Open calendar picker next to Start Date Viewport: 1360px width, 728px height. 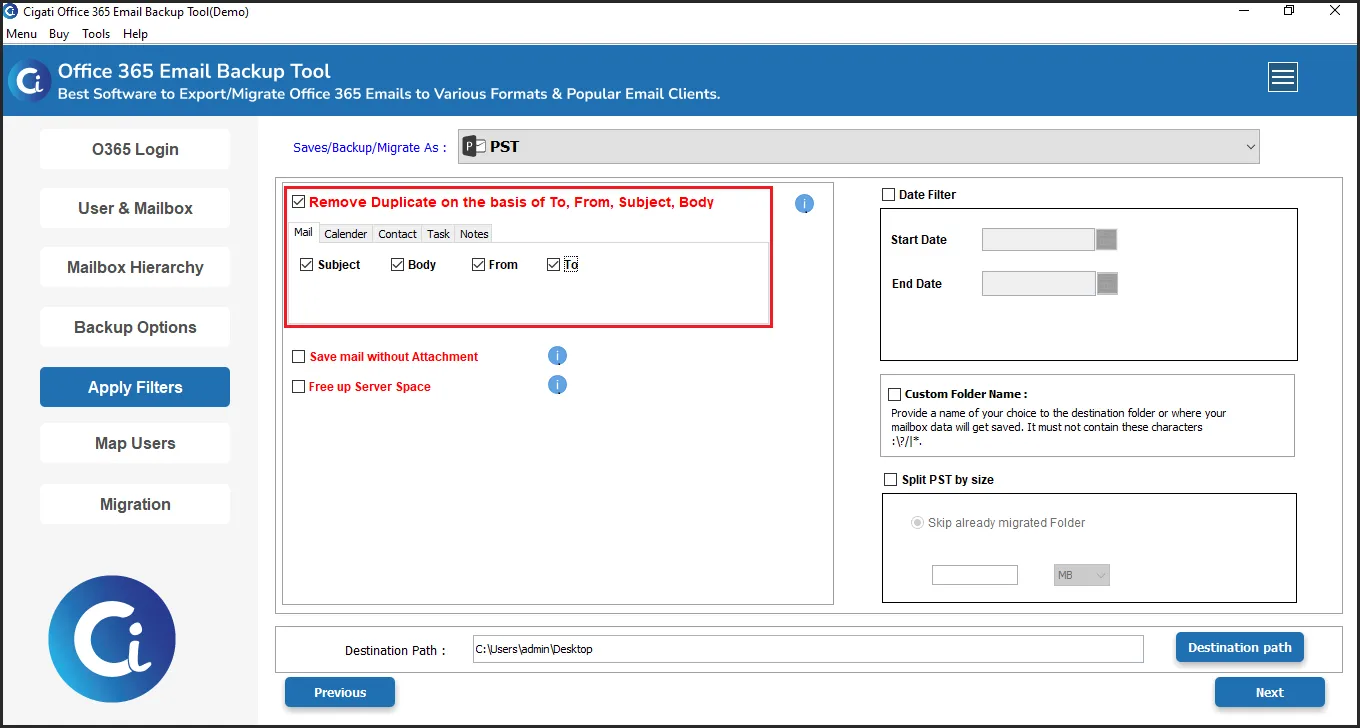click(1106, 239)
